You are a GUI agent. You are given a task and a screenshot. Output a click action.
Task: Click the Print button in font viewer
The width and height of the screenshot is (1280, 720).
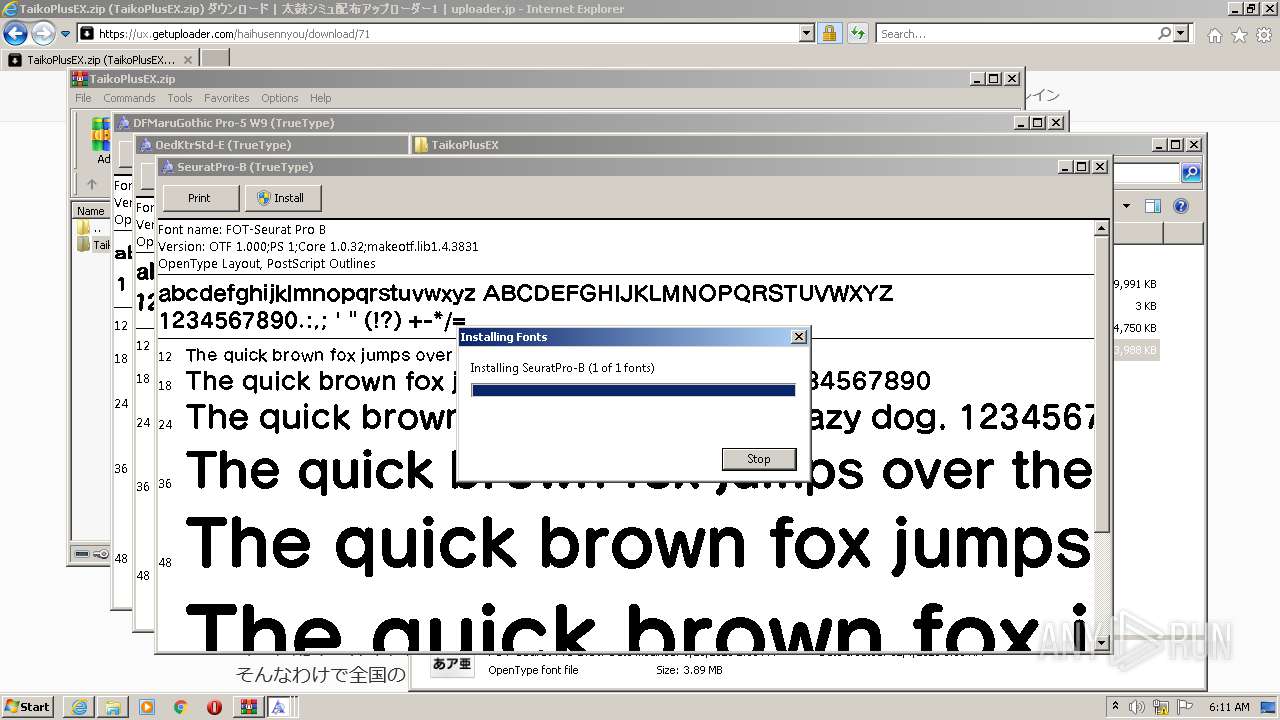tap(200, 198)
